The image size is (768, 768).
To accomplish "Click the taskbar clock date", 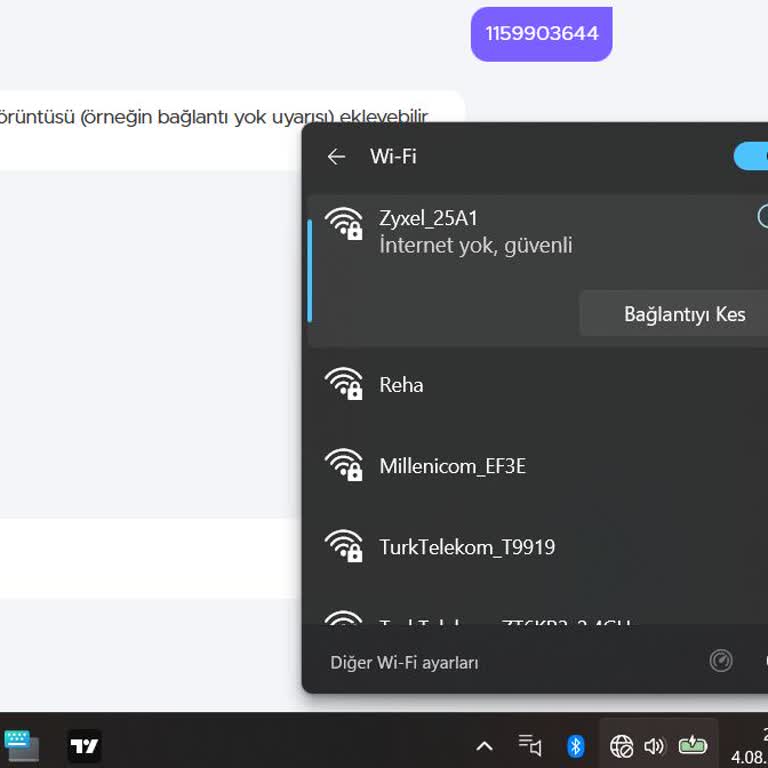I will pyautogui.click(x=749, y=757).
